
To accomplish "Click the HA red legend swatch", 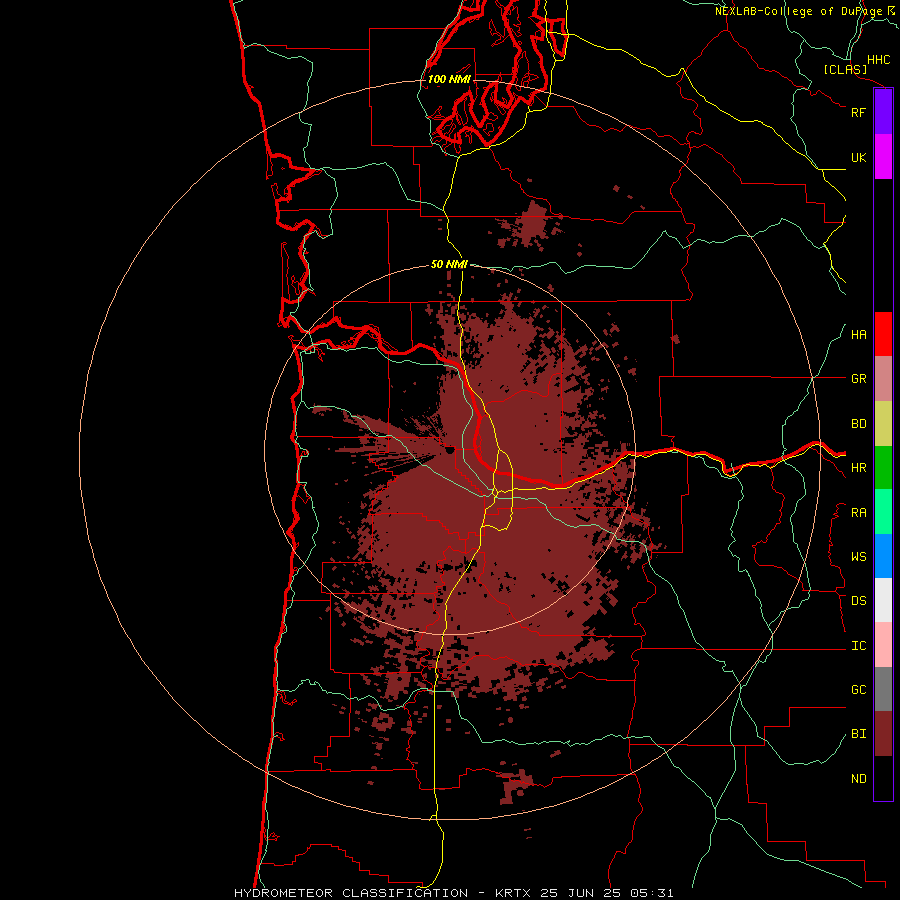I will [883, 334].
